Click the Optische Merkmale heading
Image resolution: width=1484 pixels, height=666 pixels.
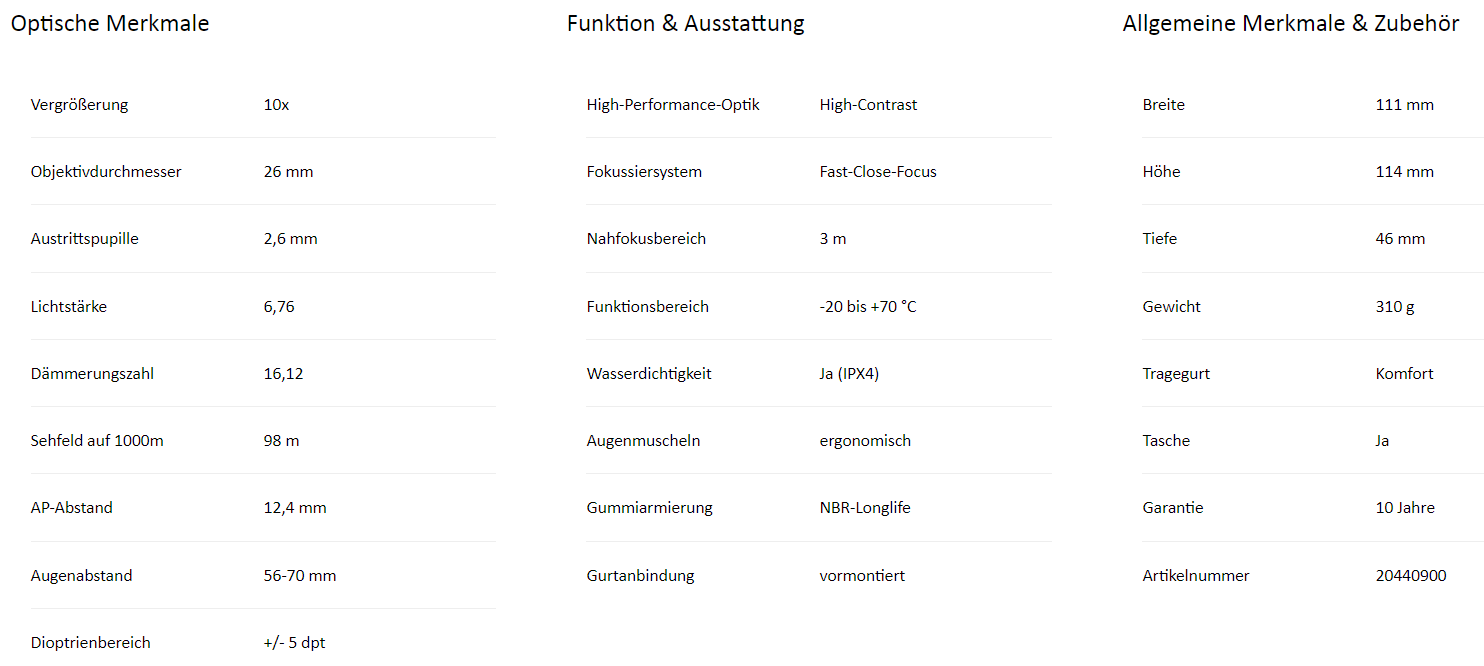coord(110,23)
